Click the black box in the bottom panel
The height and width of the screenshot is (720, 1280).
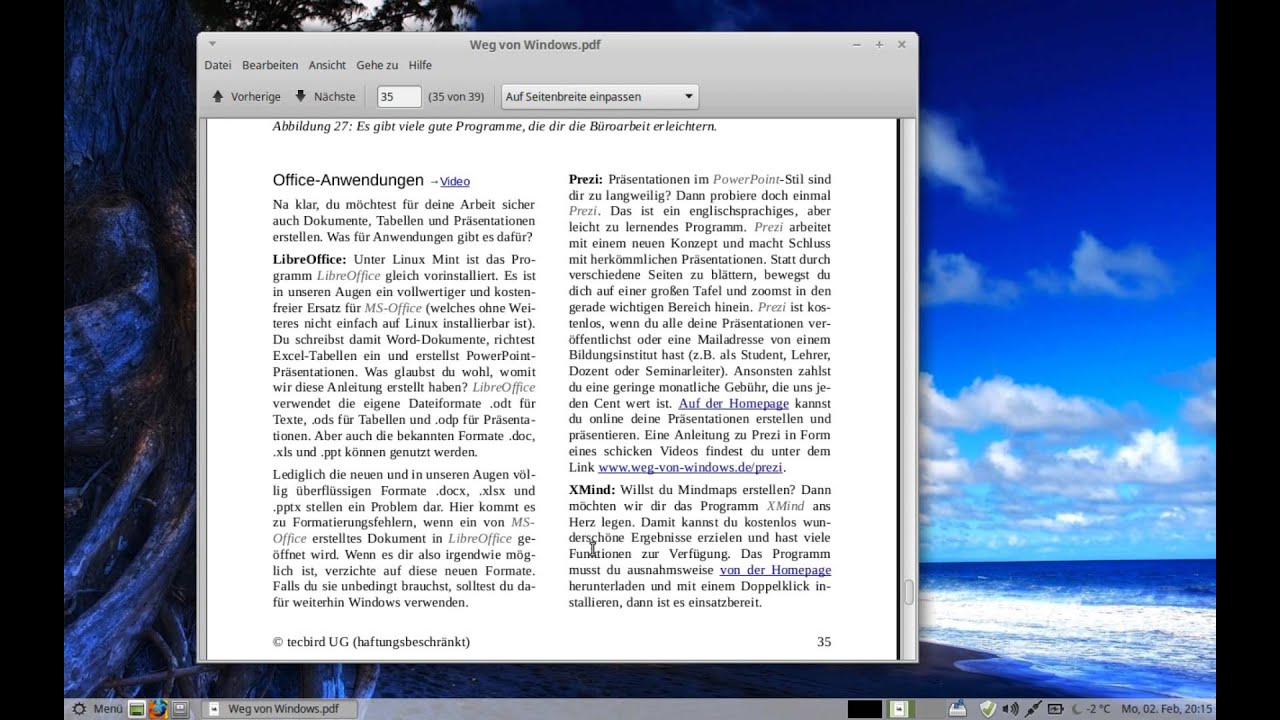click(x=865, y=709)
